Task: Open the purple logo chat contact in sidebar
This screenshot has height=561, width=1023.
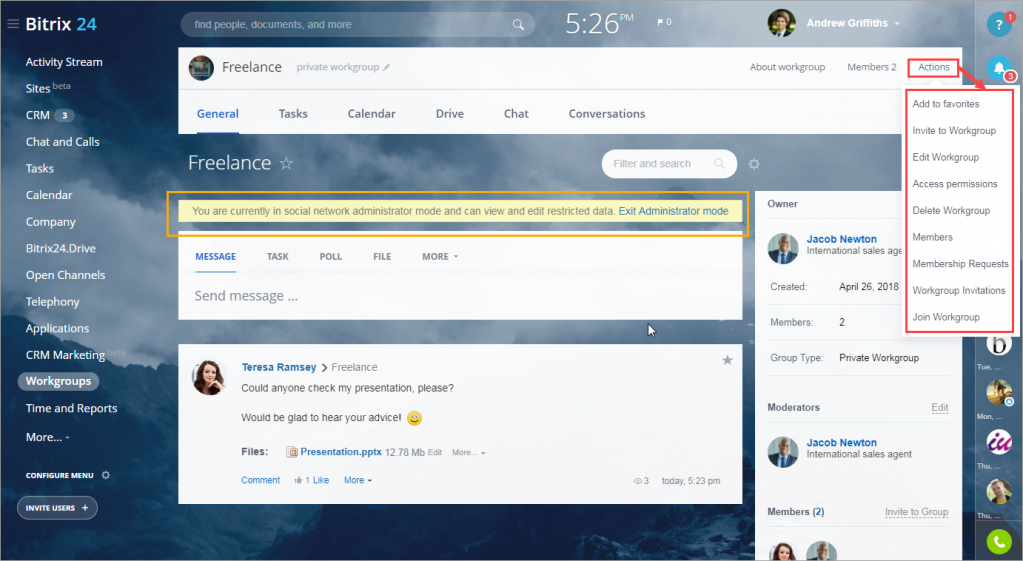Action: [999, 442]
